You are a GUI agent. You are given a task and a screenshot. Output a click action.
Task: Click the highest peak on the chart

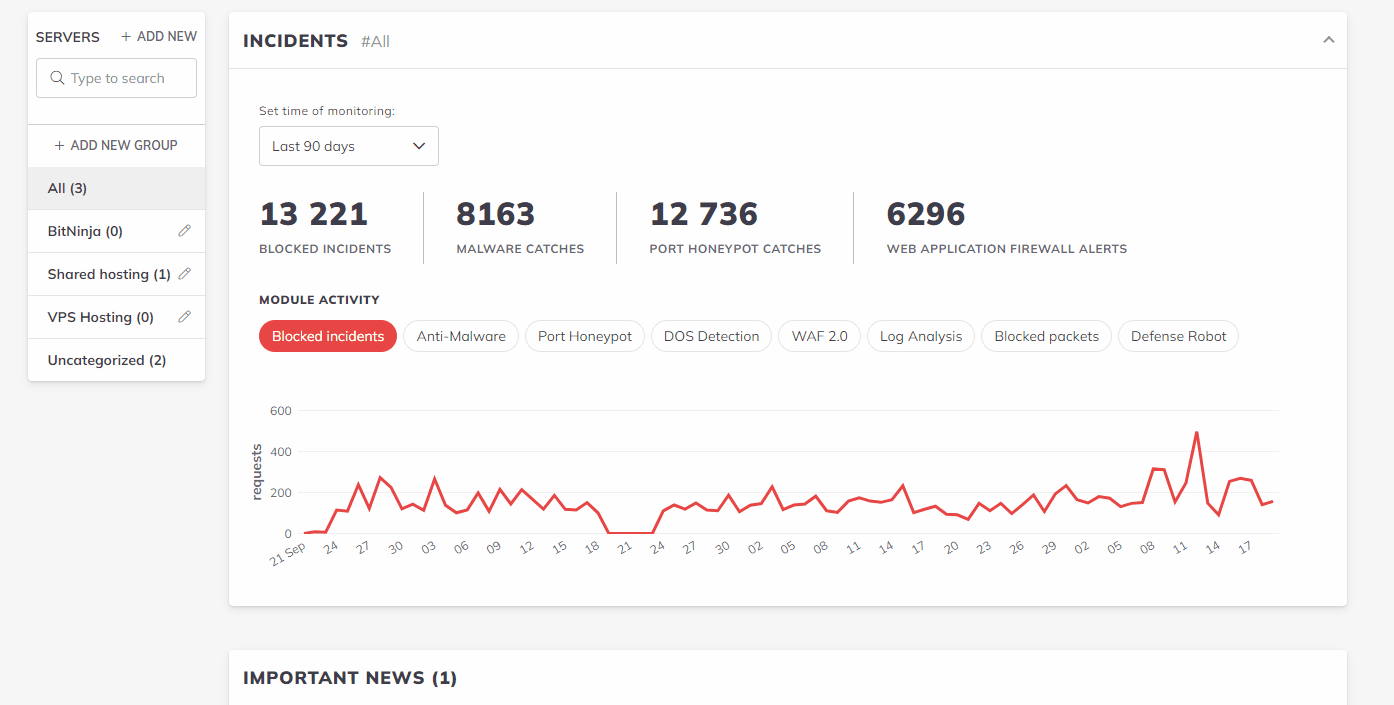point(1196,433)
